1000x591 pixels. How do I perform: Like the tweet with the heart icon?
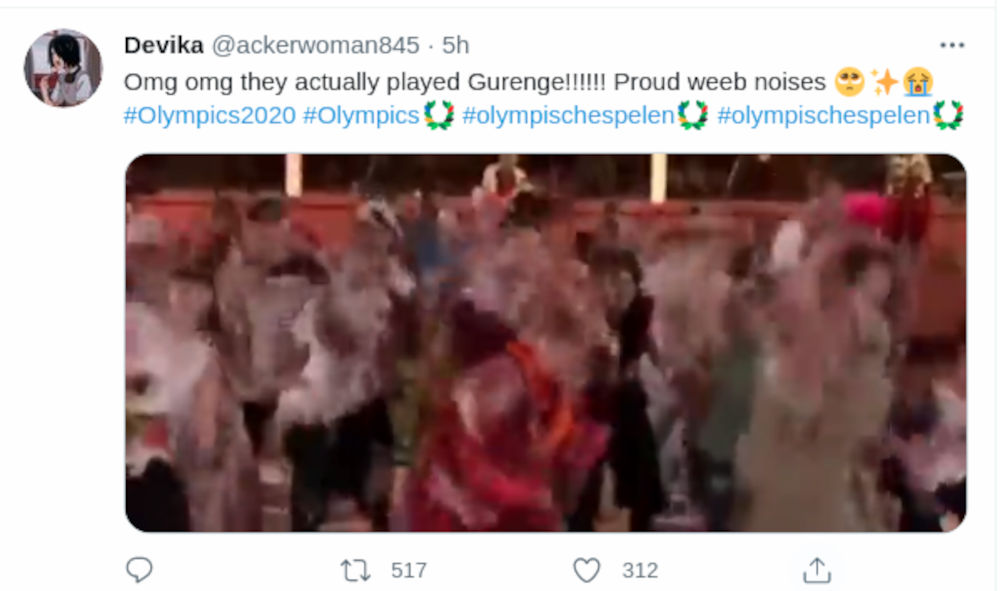point(587,570)
